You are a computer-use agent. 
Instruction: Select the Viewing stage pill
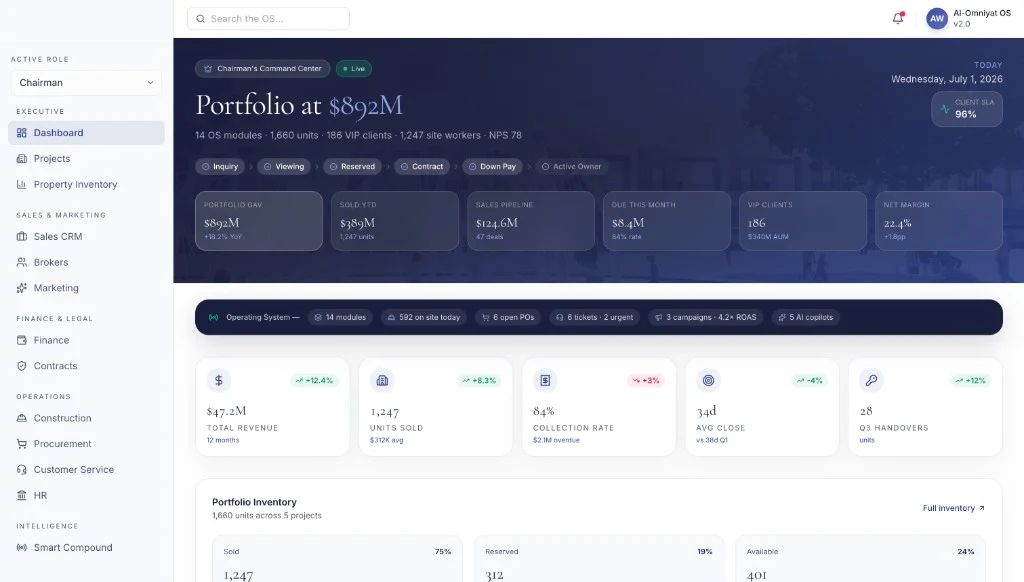tap(284, 167)
